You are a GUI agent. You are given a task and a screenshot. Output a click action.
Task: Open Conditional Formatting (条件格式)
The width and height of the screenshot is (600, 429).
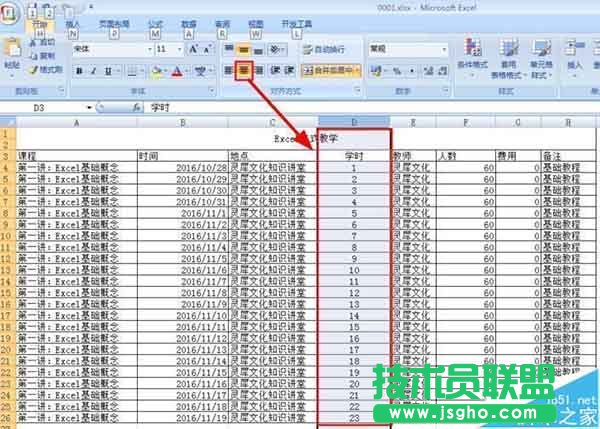473,56
